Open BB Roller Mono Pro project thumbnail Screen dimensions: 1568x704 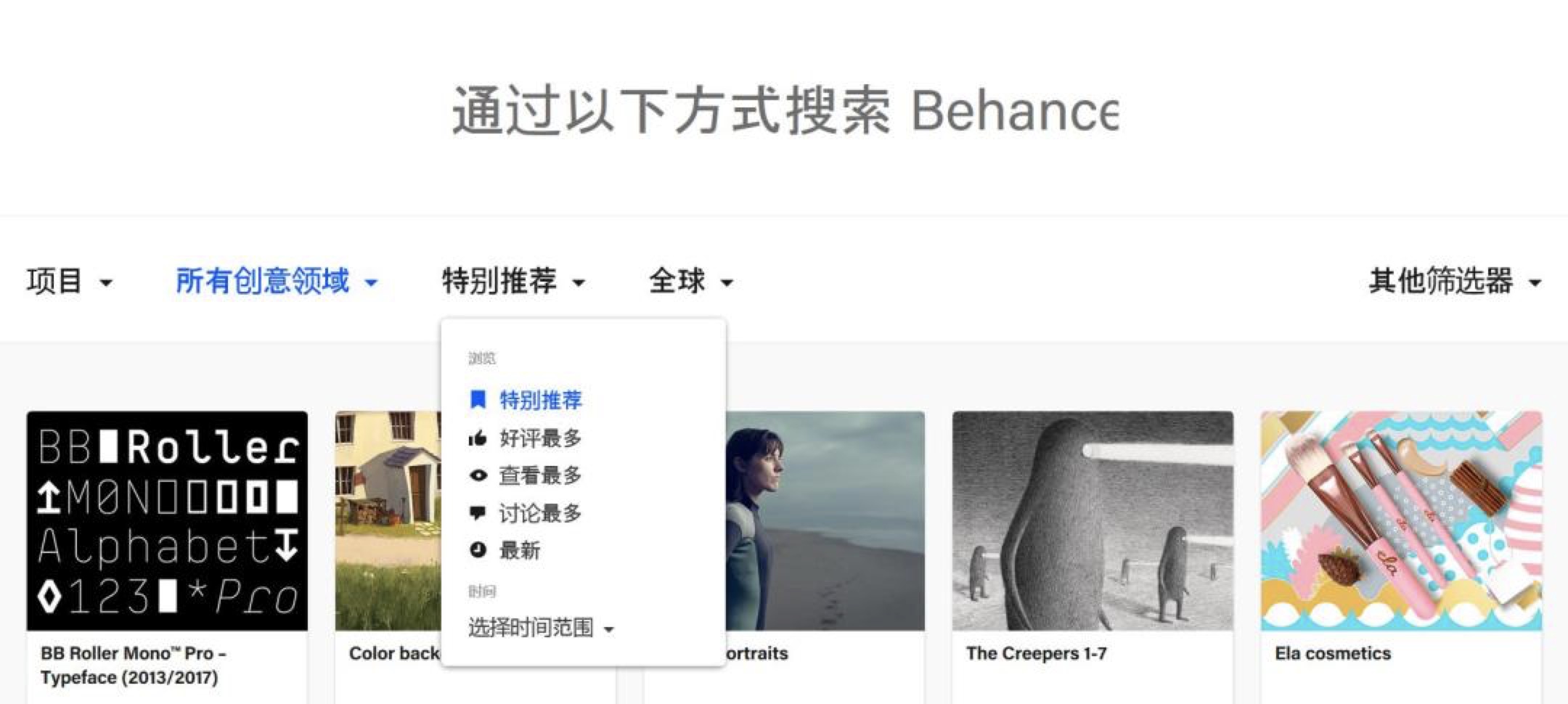point(167,521)
